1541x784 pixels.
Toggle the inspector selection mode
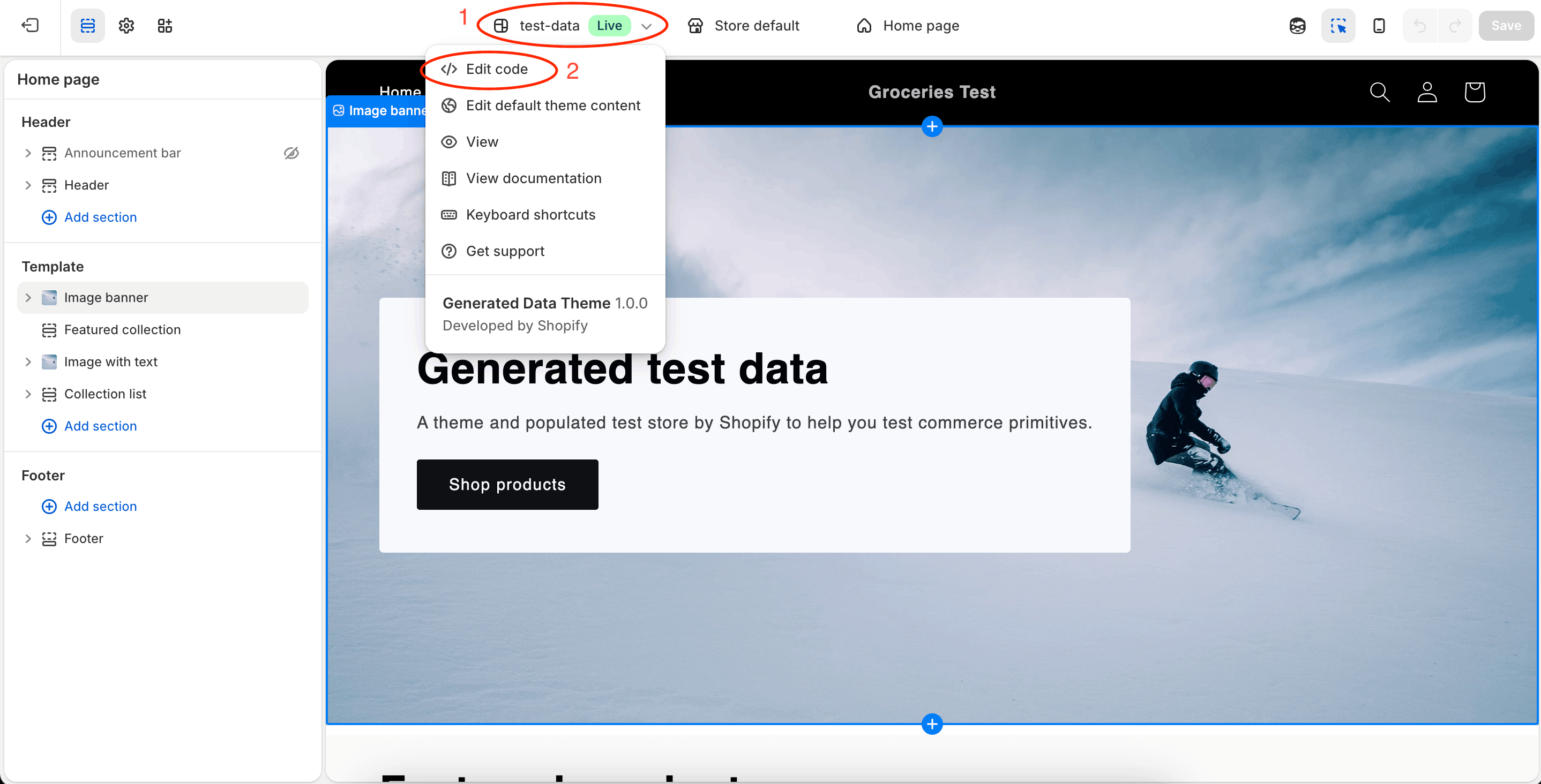pyautogui.click(x=1337, y=25)
